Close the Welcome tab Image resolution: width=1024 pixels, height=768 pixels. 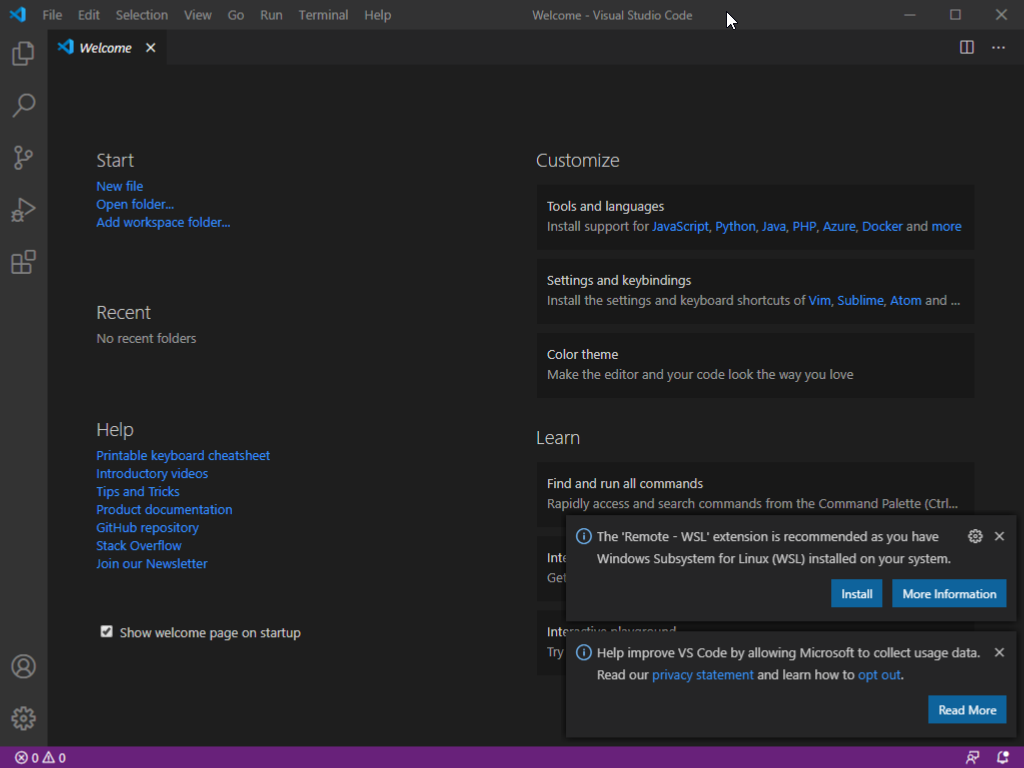click(x=151, y=47)
